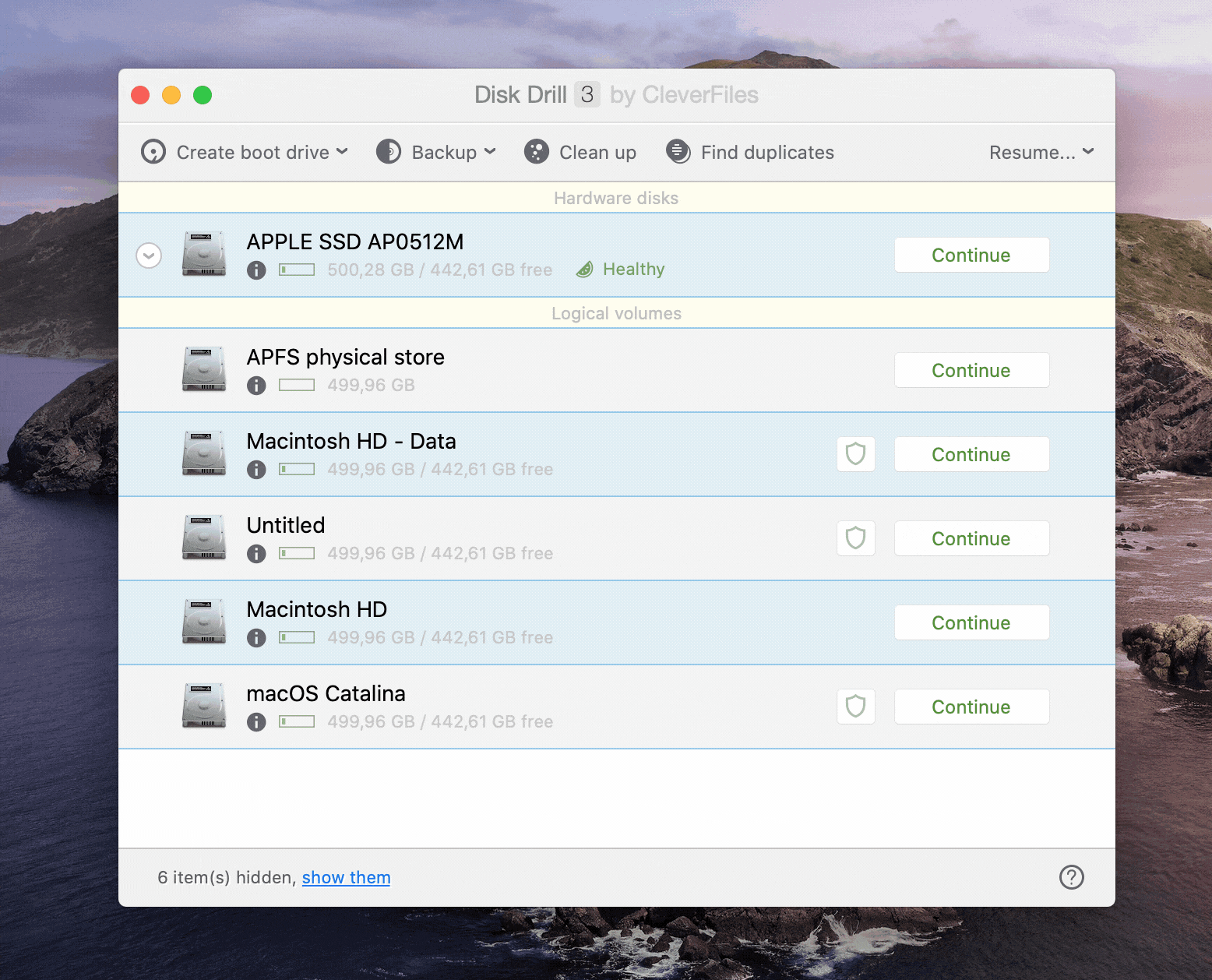Click the Create boot drive disc icon
The image size is (1212, 980).
click(153, 151)
